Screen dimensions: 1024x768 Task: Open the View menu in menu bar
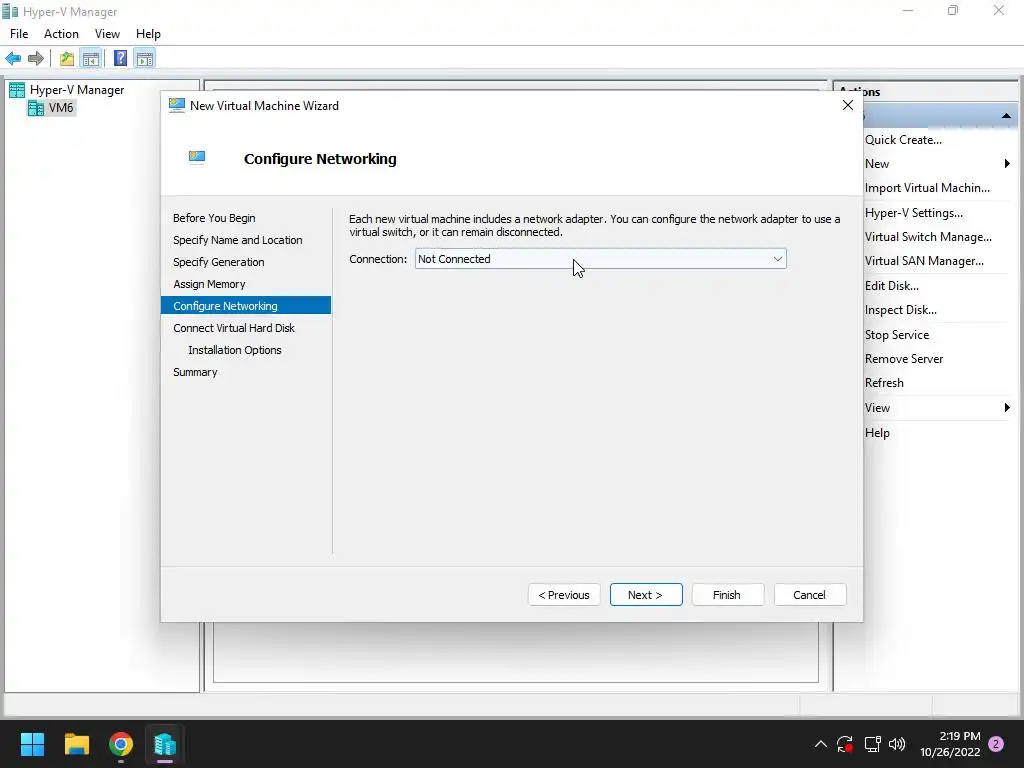(107, 34)
